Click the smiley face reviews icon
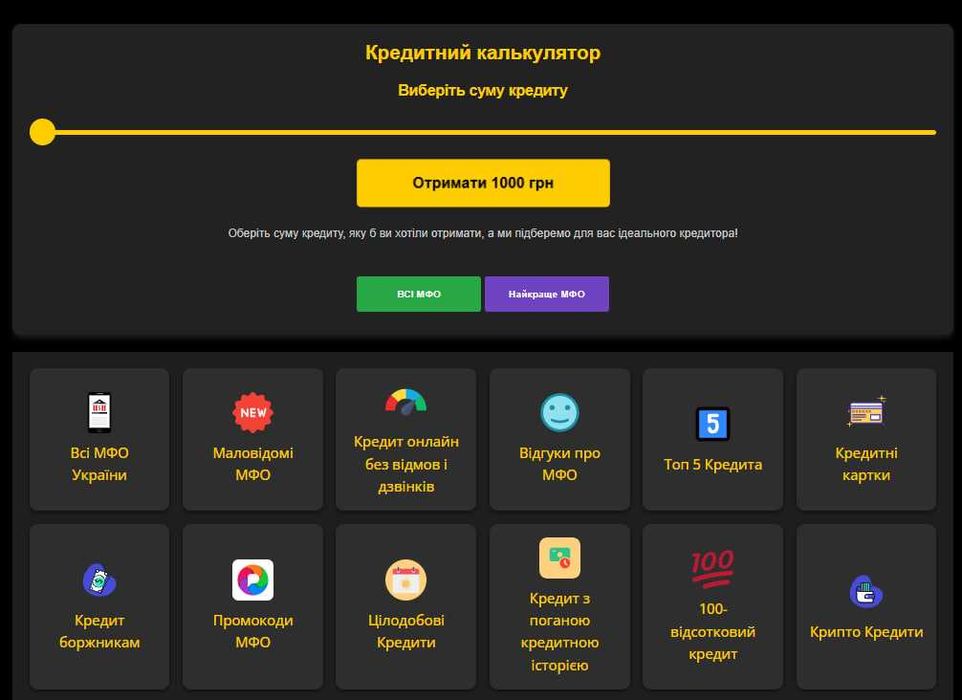Image resolution: width=962 pixels, height=700 pixels. (560, 412)
